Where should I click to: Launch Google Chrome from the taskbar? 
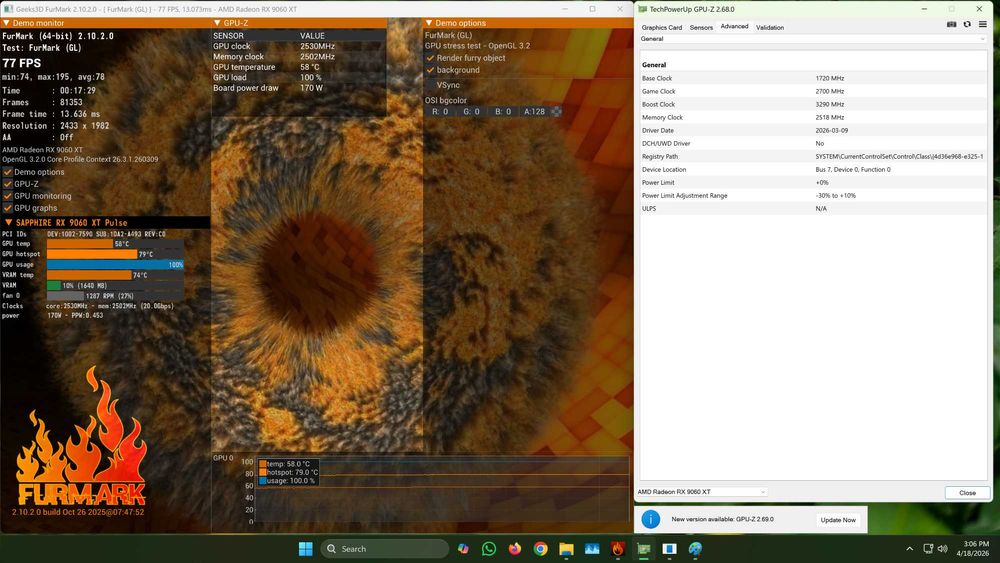coord(540,548)
